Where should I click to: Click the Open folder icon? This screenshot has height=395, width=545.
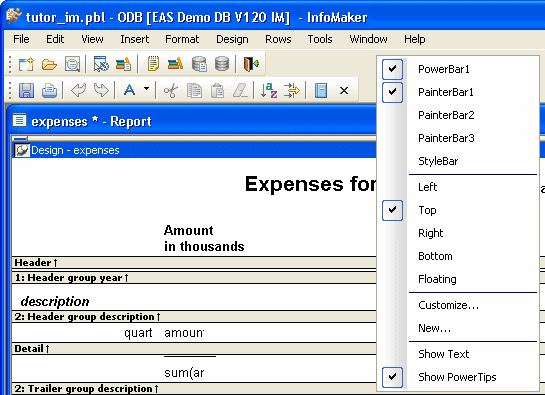[49, 64]
